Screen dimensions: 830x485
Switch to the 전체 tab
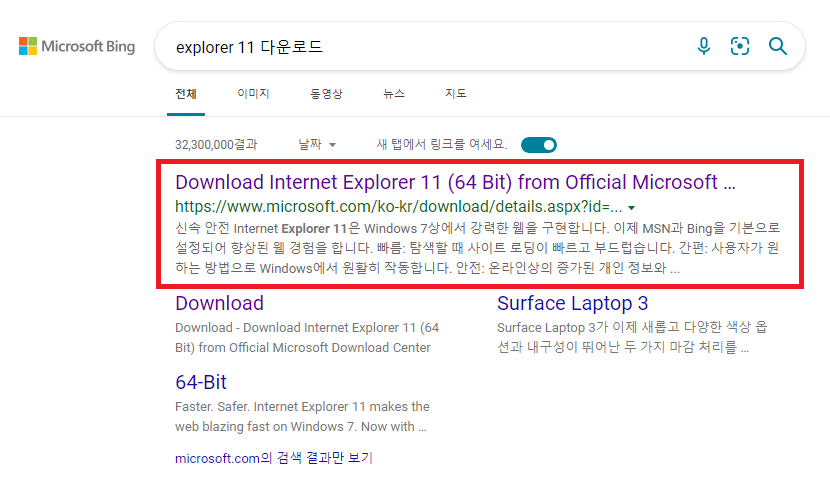point(186,94)
